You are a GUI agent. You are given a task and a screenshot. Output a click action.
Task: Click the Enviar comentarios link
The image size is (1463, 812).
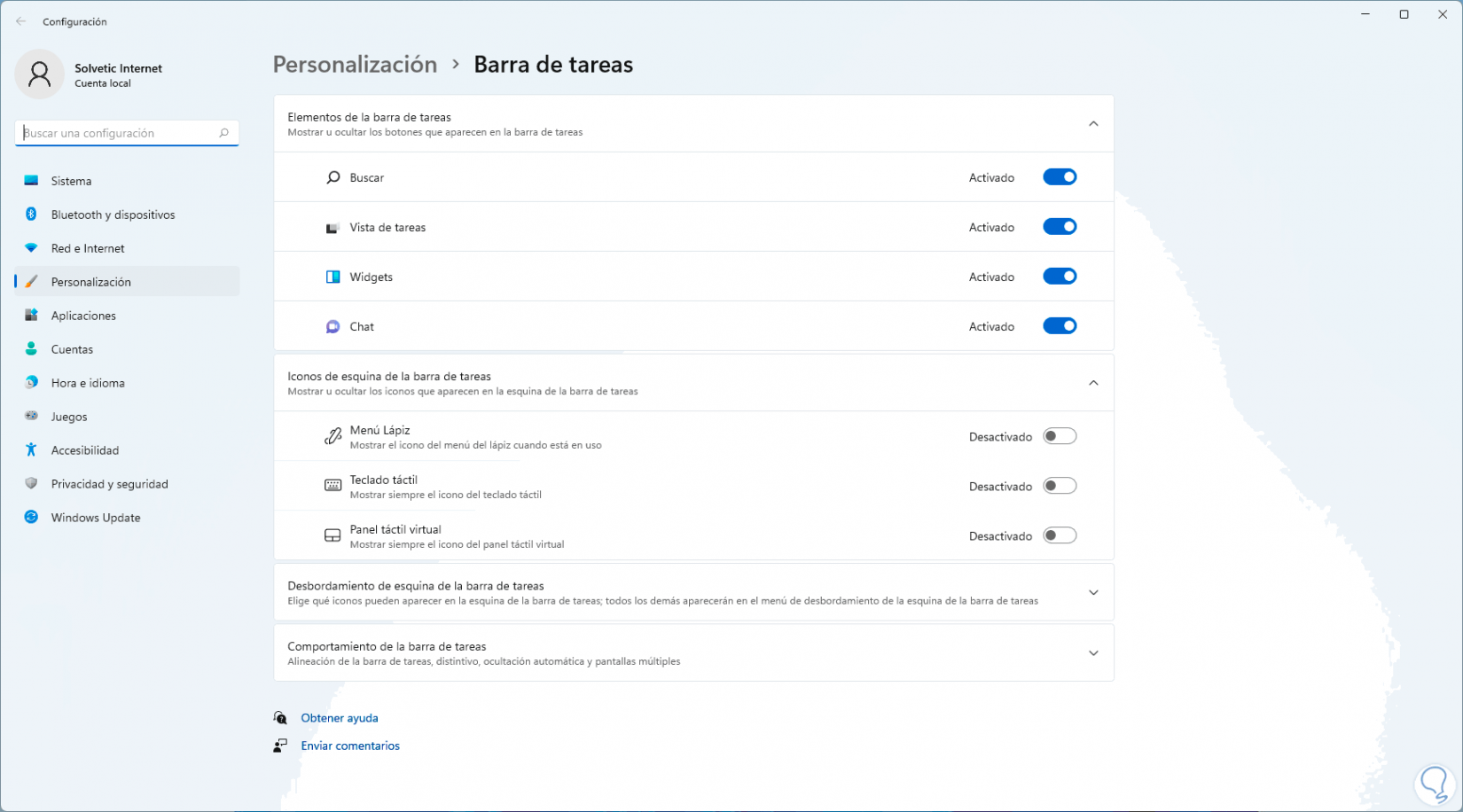click(x=350, y=746)
